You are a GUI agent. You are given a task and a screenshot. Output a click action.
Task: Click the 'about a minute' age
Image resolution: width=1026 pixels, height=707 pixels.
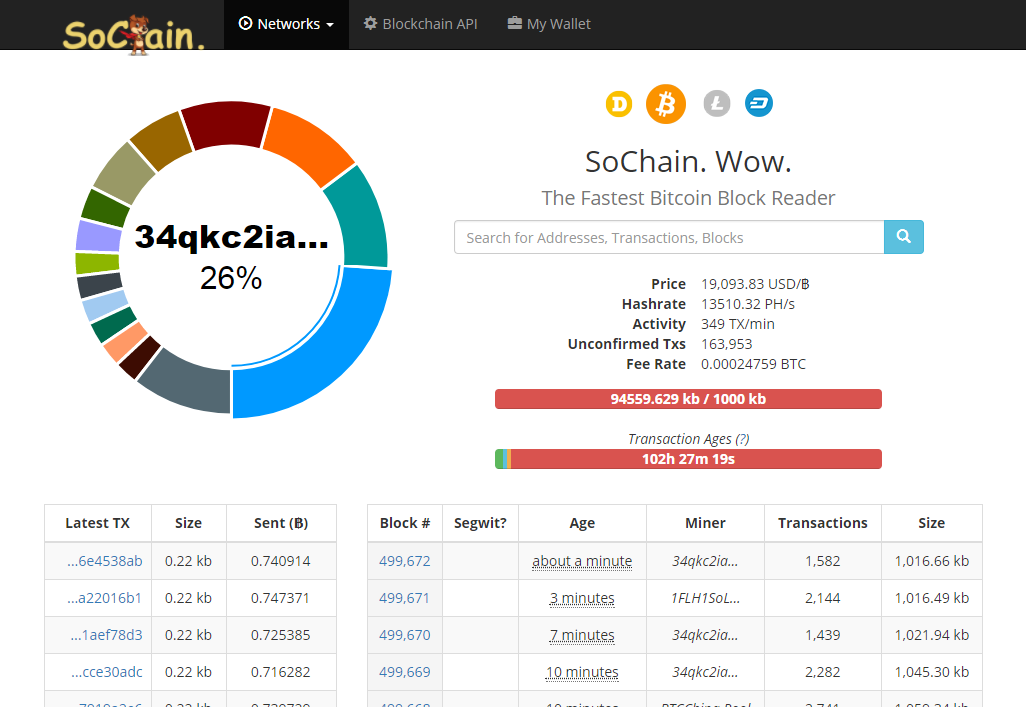pyautogui.click(x=582, y=561)
